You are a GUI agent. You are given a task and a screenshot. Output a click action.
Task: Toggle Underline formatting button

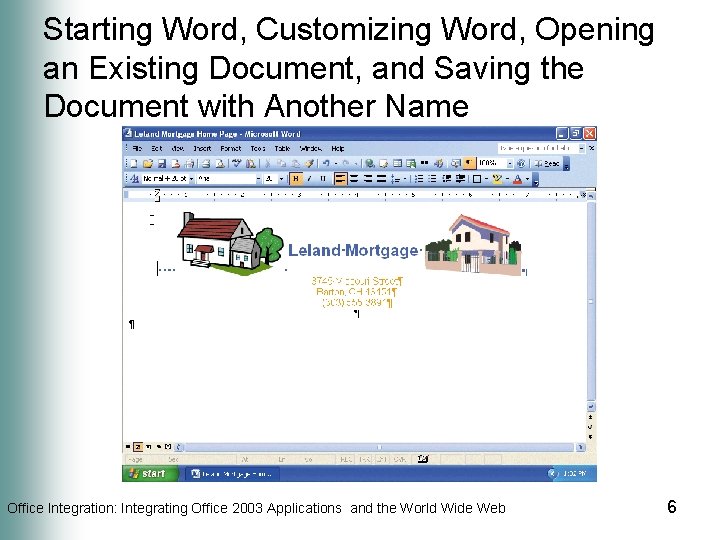[323, 179]
